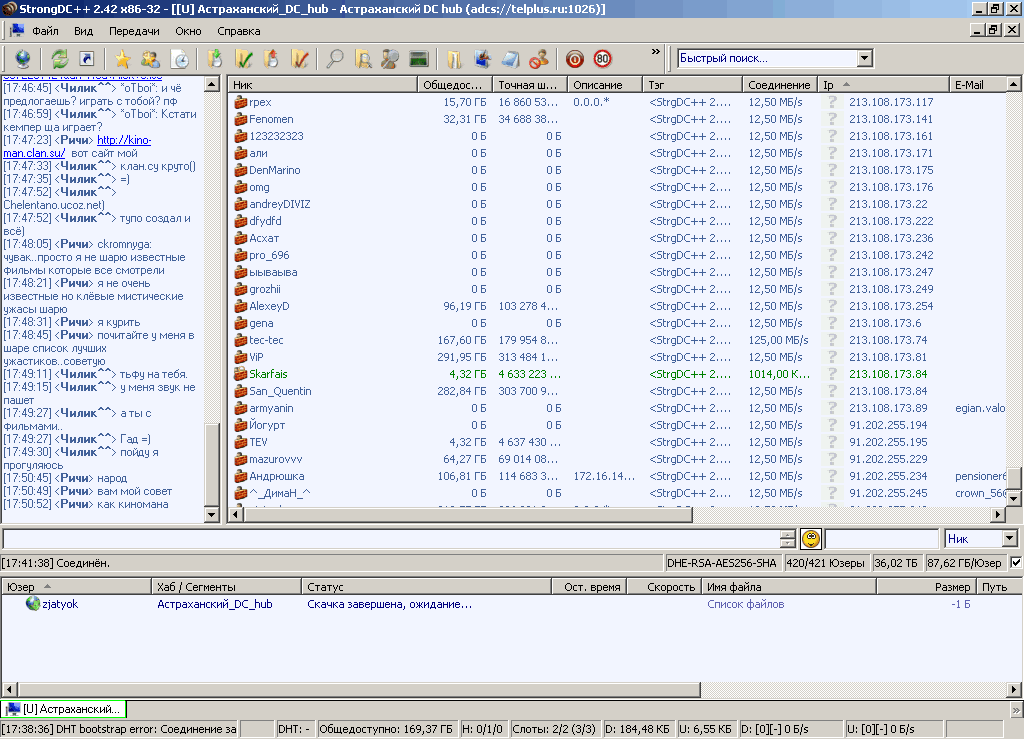Sort user list by Ник column header
Screen dimensions: 1024x740
[x=323, y=85]
